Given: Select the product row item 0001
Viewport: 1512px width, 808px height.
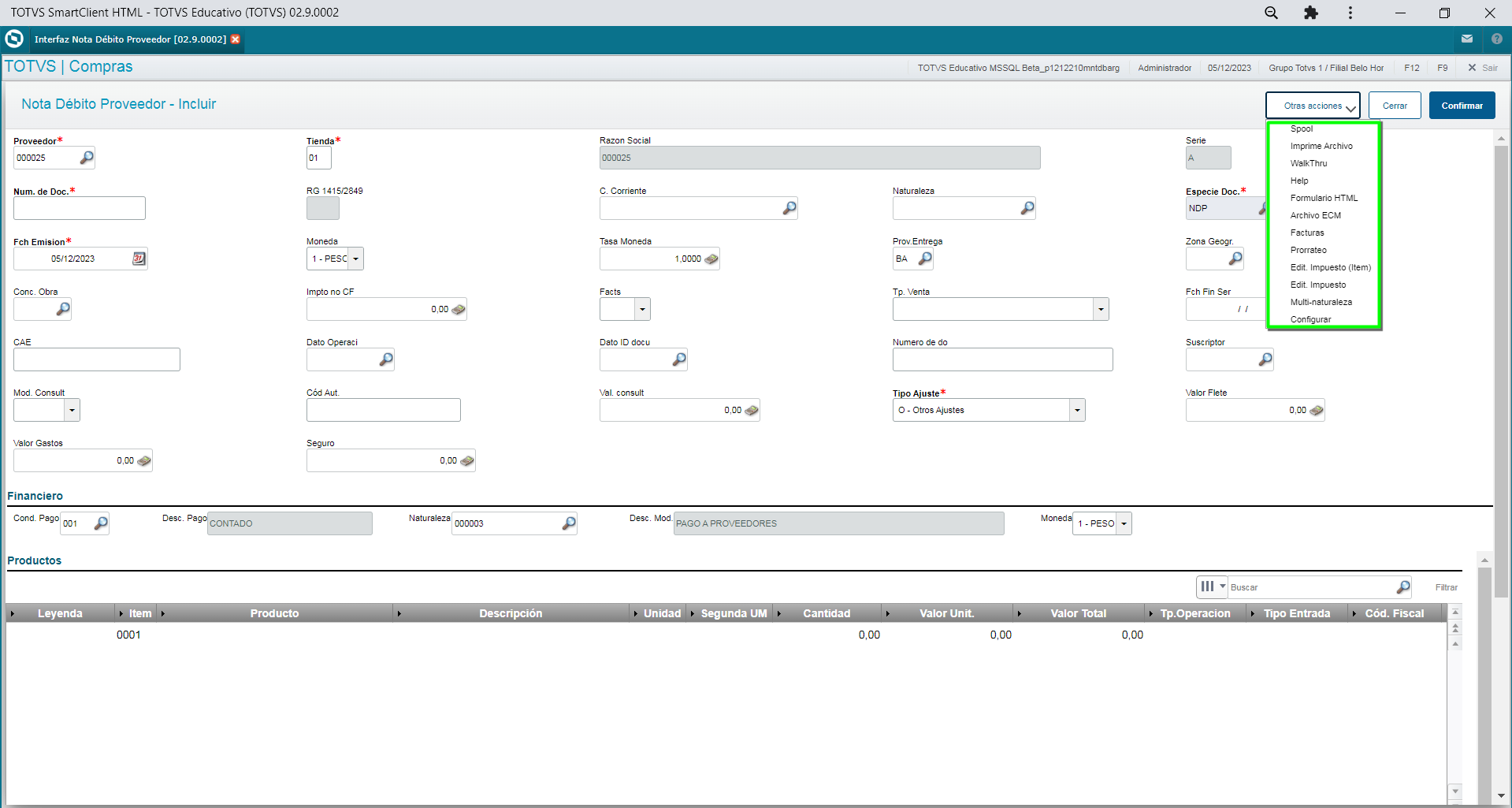Looking at the screenshot, I should pyautogui.click(x=725, y=635).
